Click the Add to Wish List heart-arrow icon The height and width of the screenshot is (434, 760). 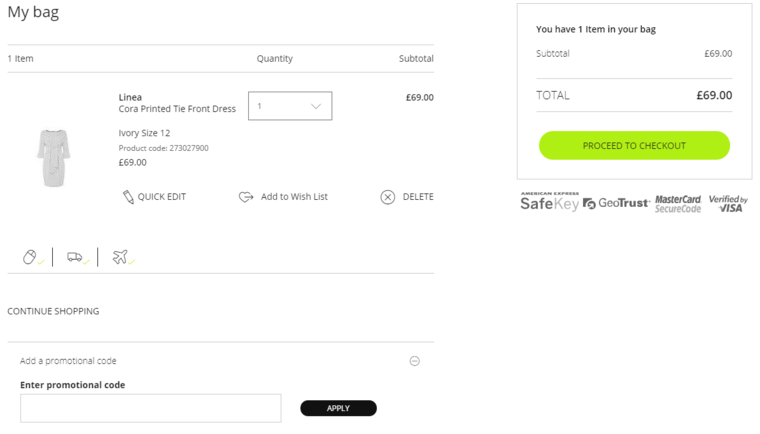pyautogui.click(x=246, y=197)
